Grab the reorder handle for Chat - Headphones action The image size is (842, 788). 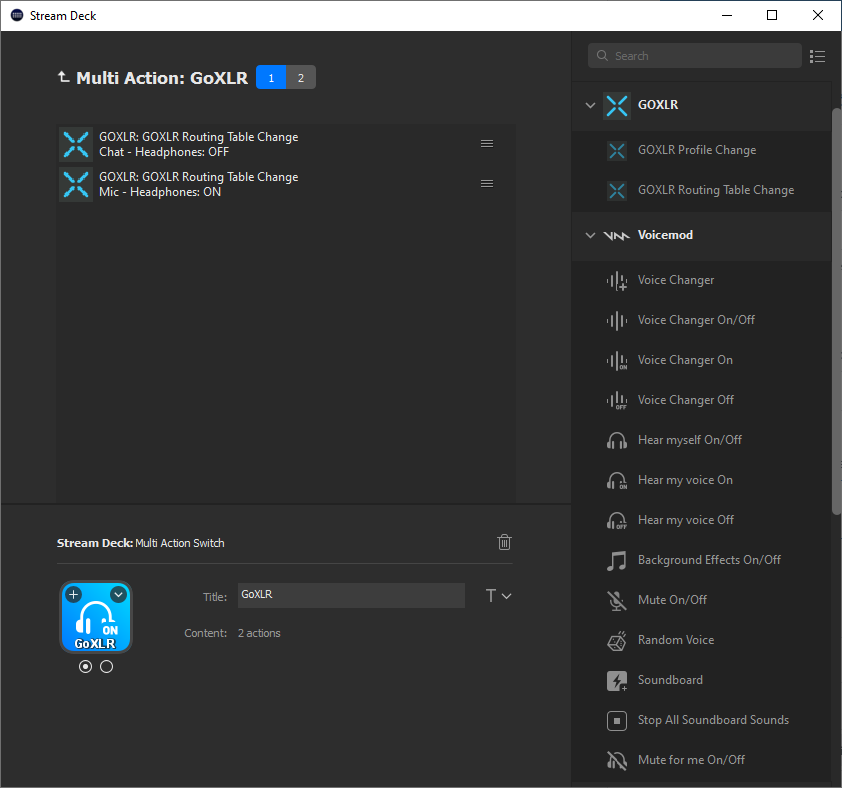click(x=487, y=144)
